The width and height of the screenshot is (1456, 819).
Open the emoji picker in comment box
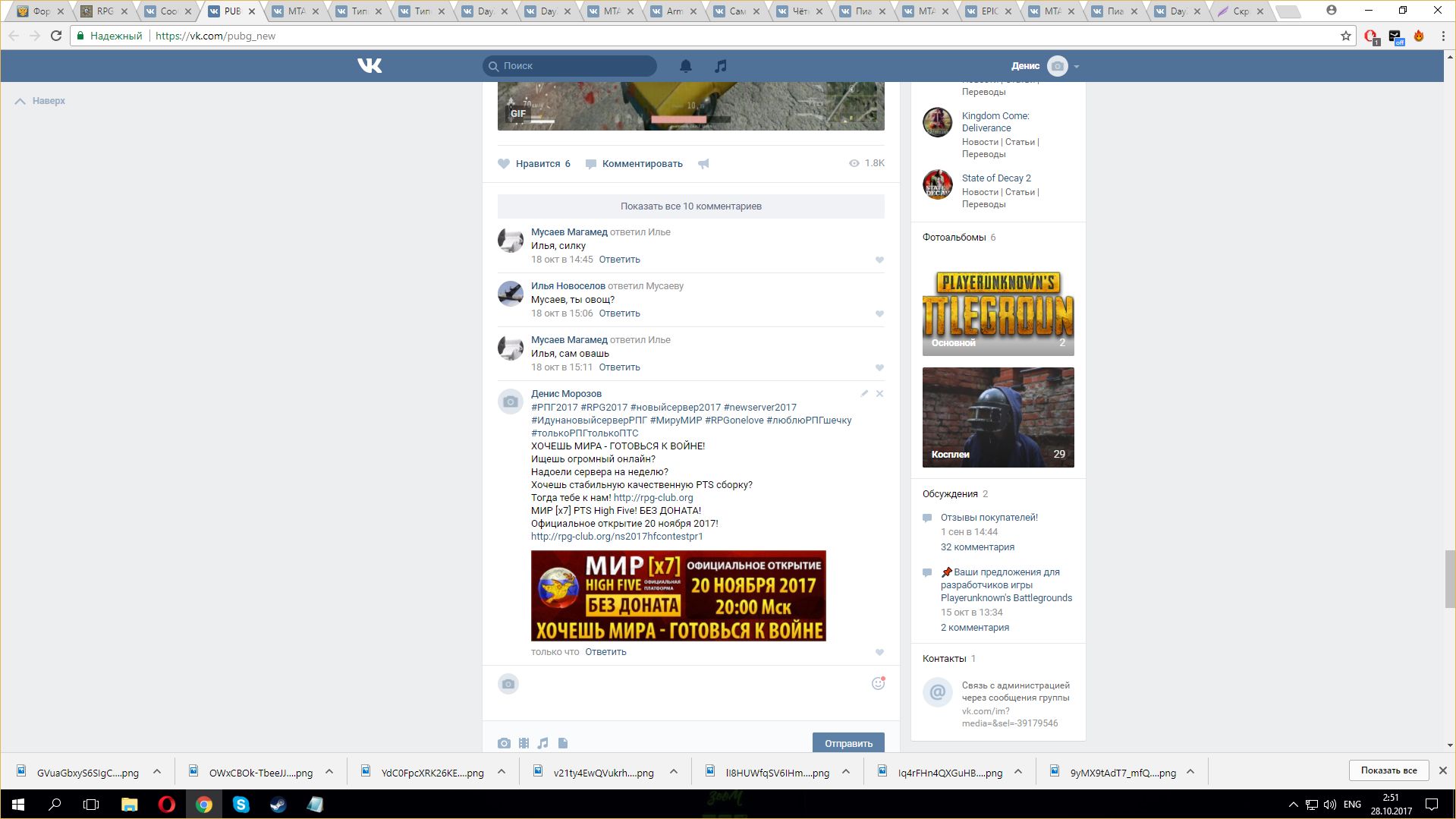(x=878, y=683)
